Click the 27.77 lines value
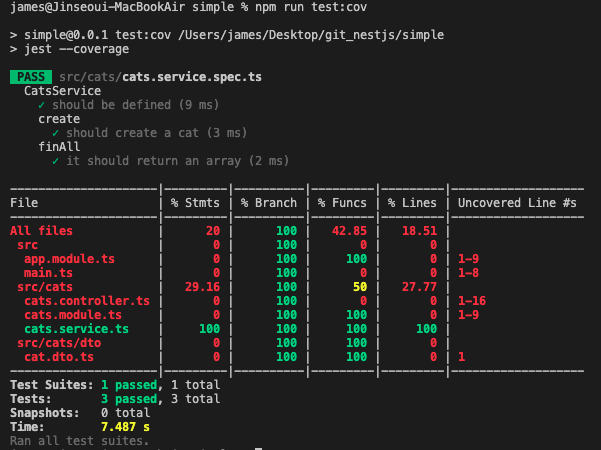 (x=419, y=287)
